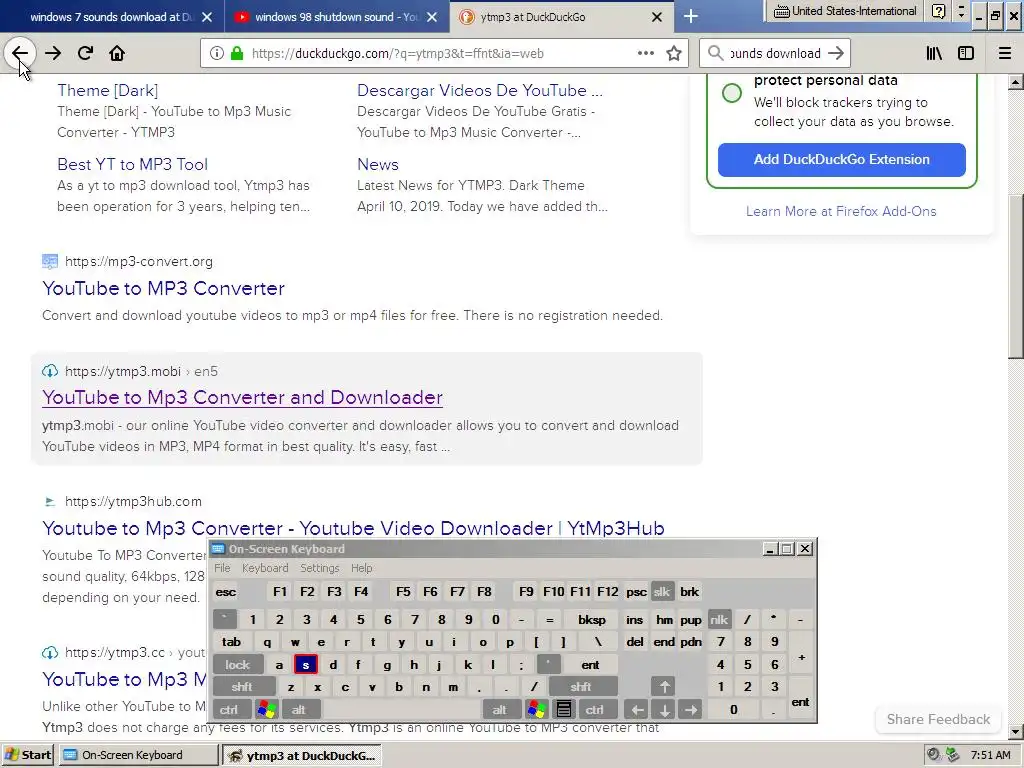Image resolution: width=1024 pixels, height=768 pixels.
Task: Click the 'Share Feedback' button
Action: click(938, 719)
